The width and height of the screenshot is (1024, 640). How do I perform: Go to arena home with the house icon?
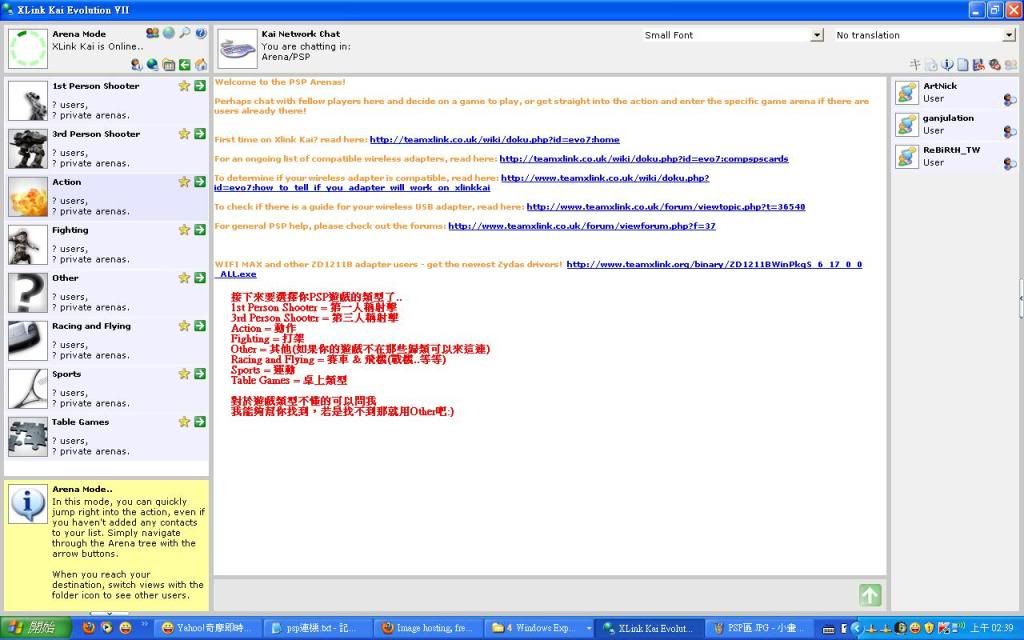pos(200,64)
